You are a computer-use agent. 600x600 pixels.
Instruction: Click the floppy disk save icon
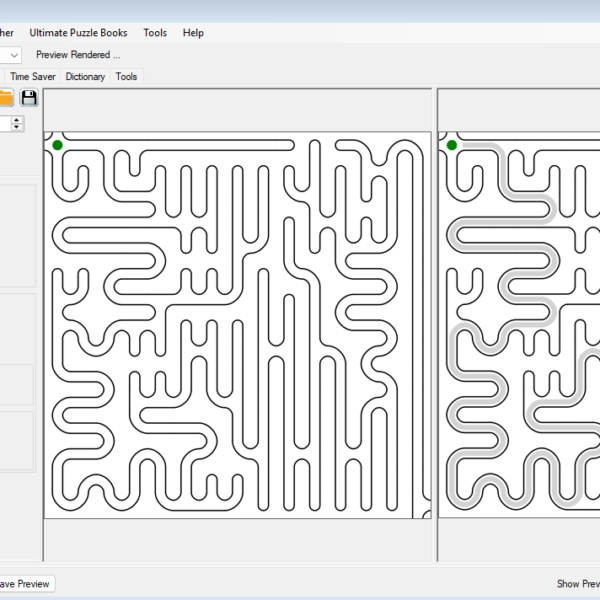[x=29, y=97]
